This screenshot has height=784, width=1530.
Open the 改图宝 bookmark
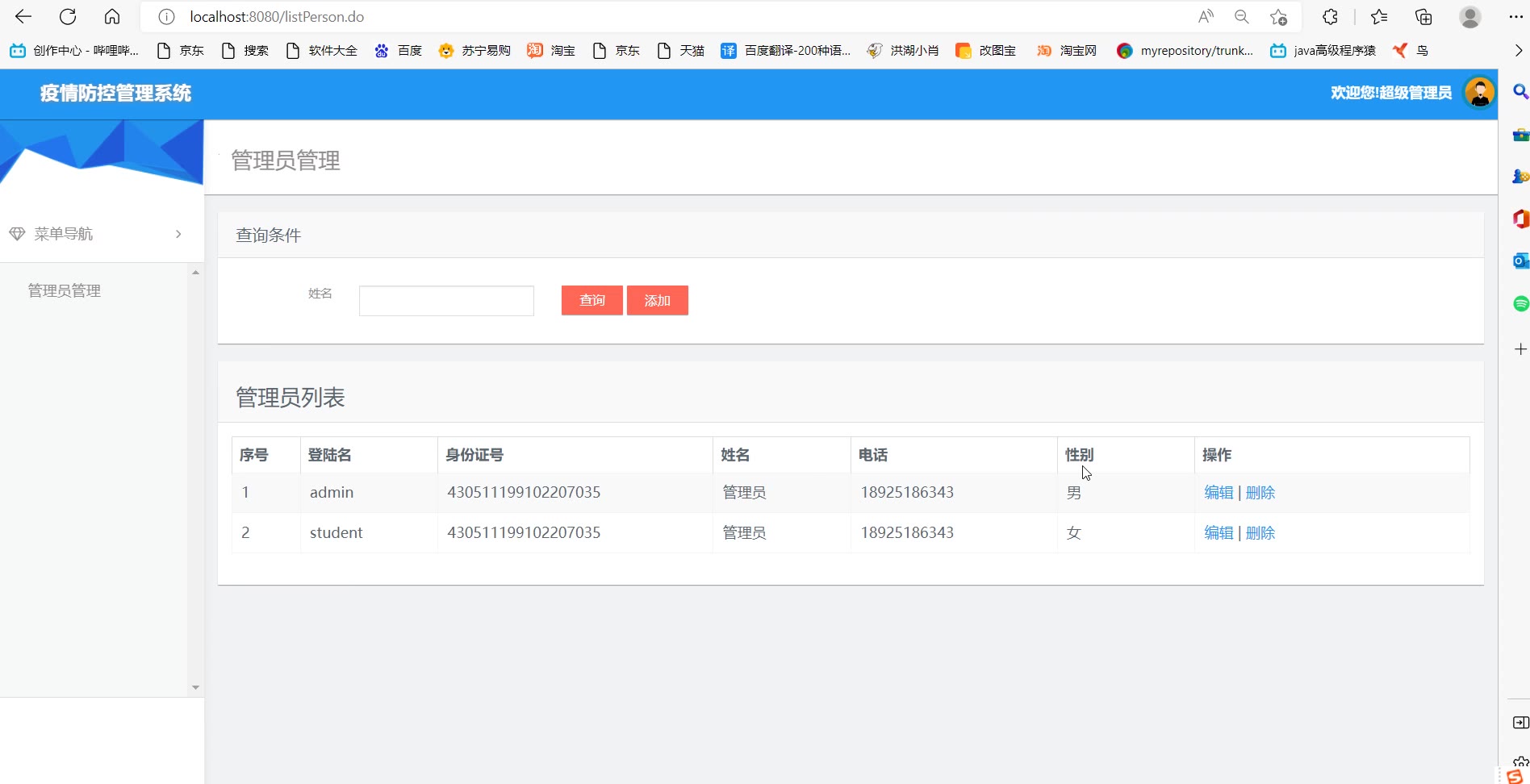pos(985,51)
